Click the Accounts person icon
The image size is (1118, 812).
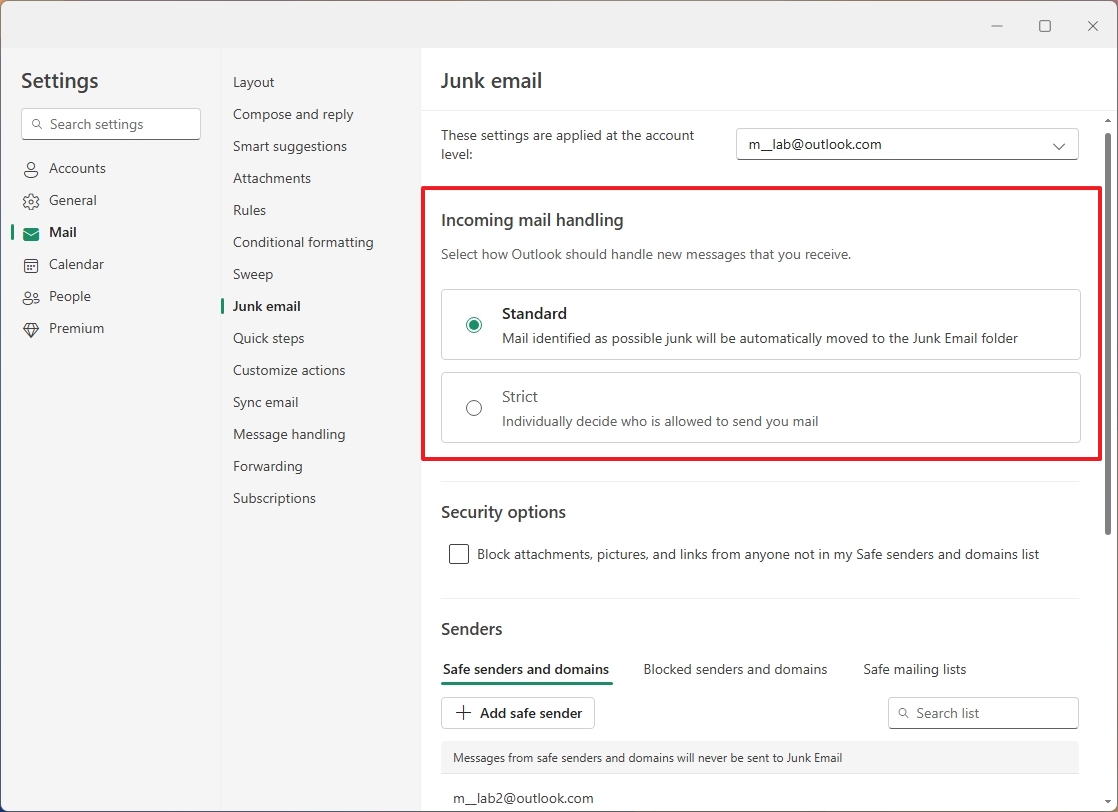pyautogui.click(x=31, y=170)
